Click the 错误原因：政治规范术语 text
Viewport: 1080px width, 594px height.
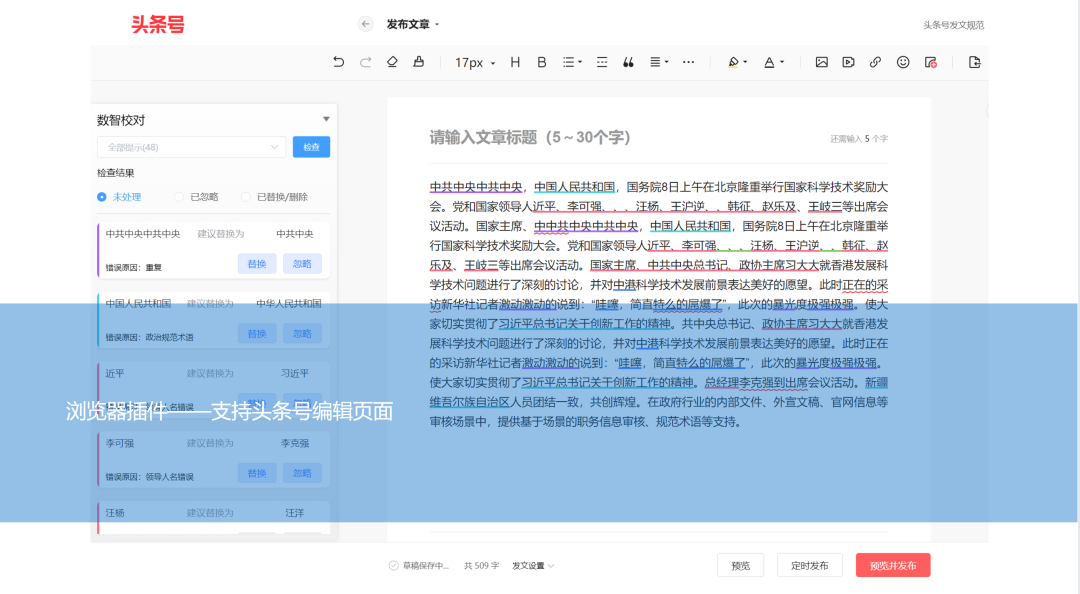click(x=149, y=337)
